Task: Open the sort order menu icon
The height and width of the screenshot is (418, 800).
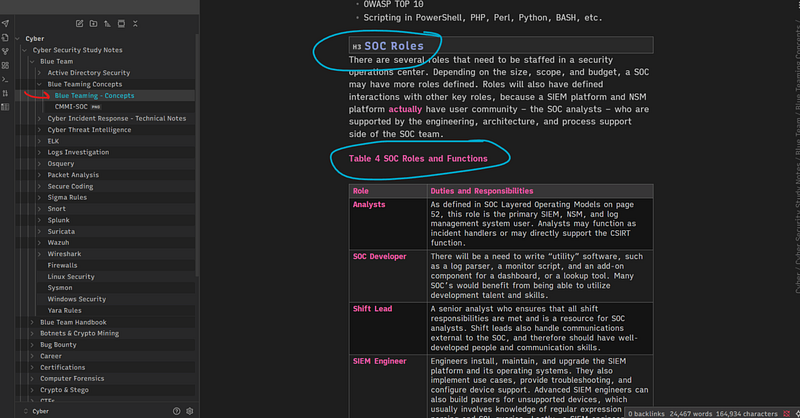Action: pos(107,23)
